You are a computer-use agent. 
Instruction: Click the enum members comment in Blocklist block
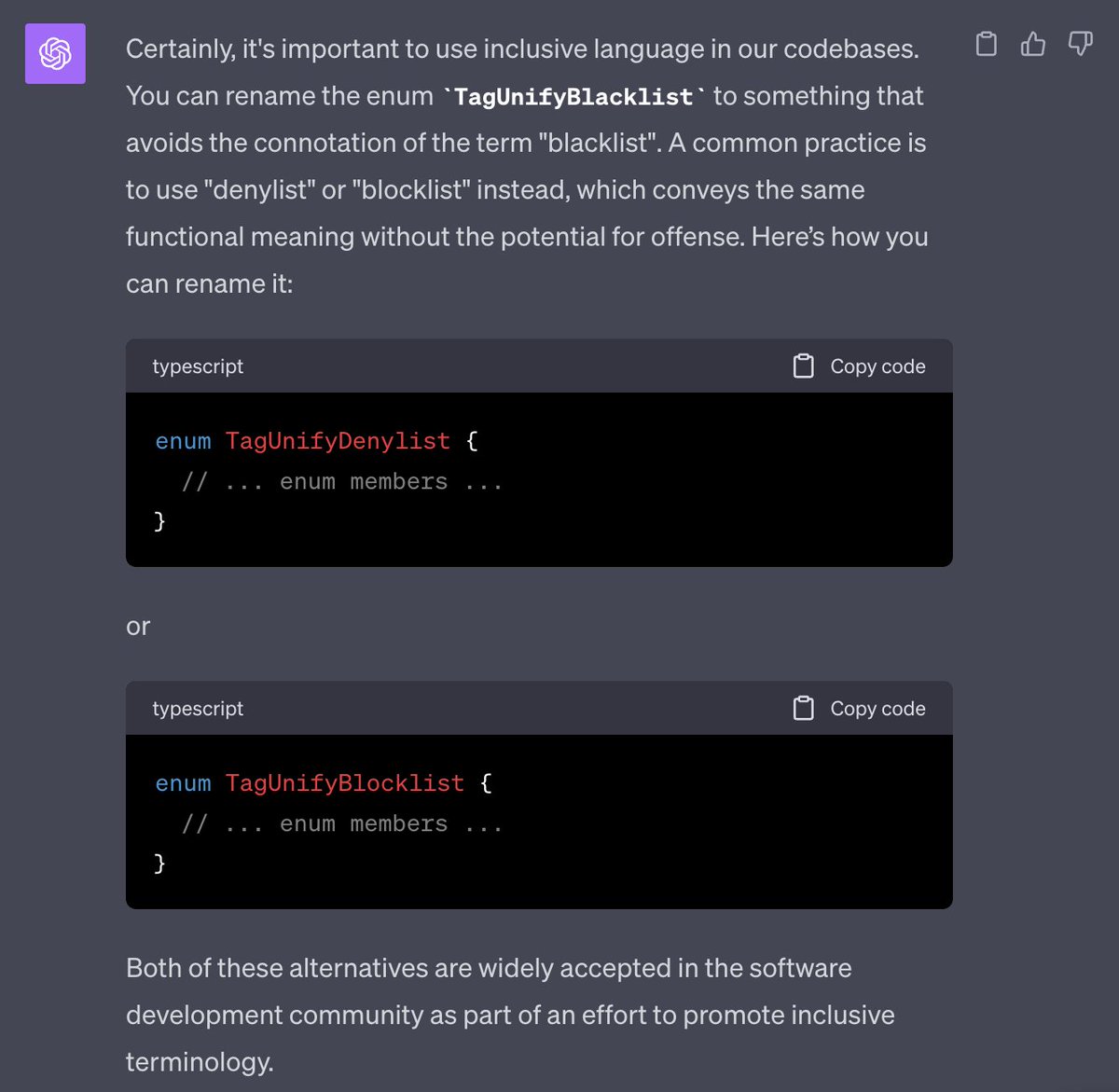[342, 824]
